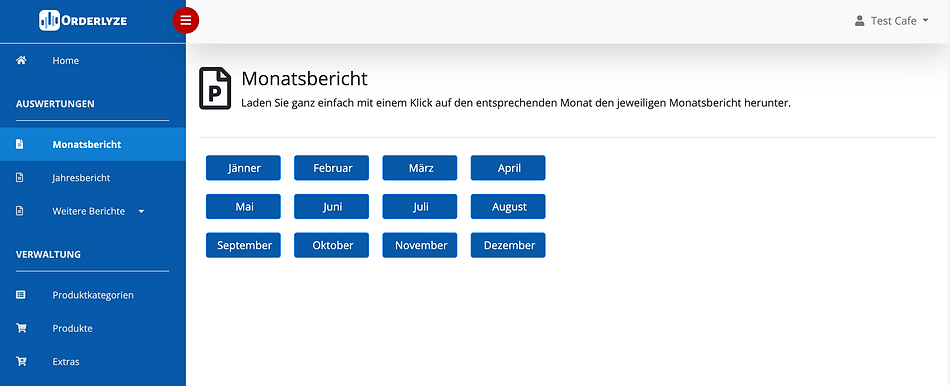The height and width of the screenshot is (386, 950).
Task: Download the August report
Action: click(508, 207)
